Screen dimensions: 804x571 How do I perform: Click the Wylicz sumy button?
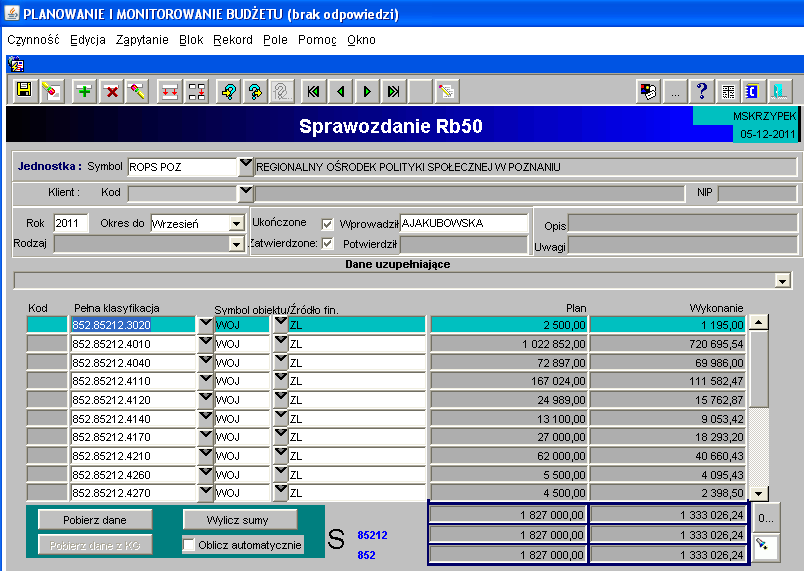[x=240, y=520]
